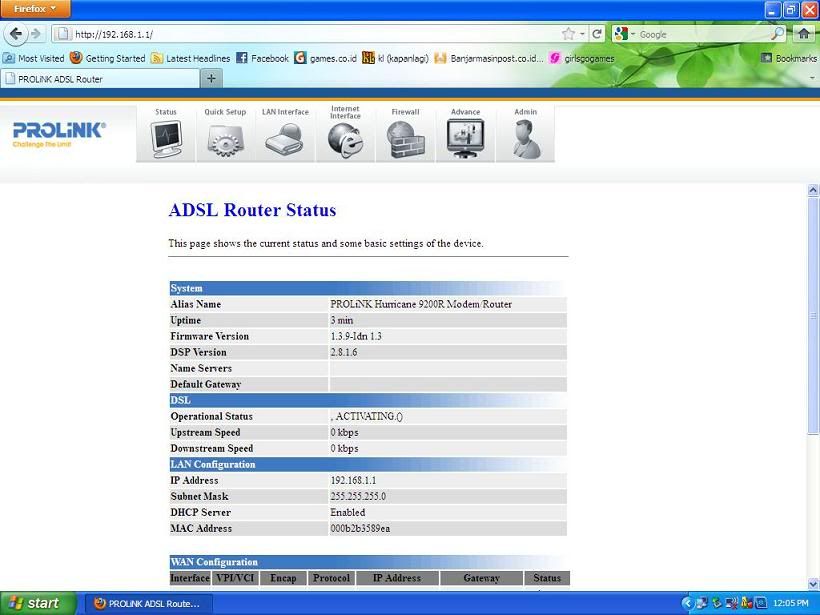Viewport: 820px width, 615px height.
Task: Open the Most Visited bookmarks menu
Action: [x=33, y=58]
